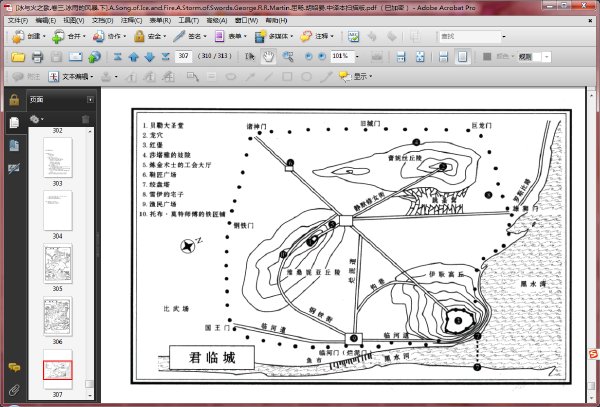Expand the 注释 (Comment) toolbar dropdown

click(x=317, y=36)
